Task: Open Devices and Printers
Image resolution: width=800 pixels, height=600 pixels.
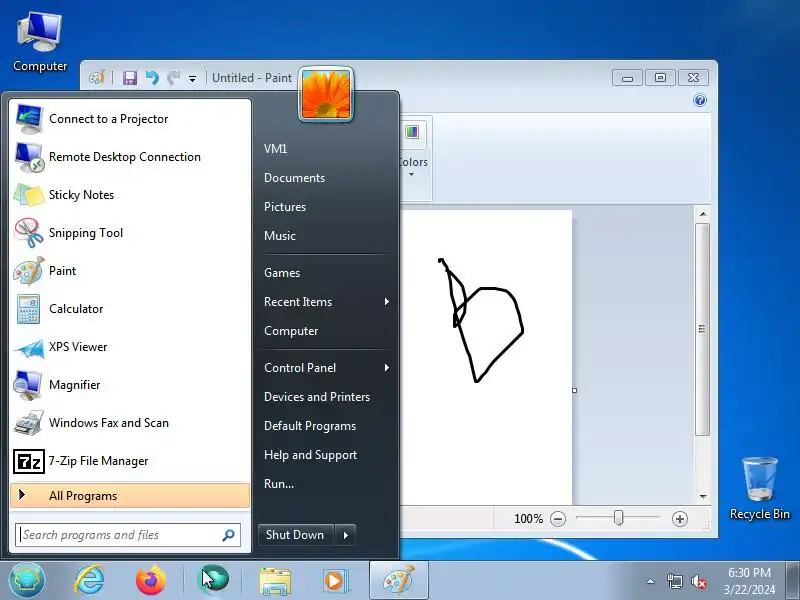Action: 317,396
